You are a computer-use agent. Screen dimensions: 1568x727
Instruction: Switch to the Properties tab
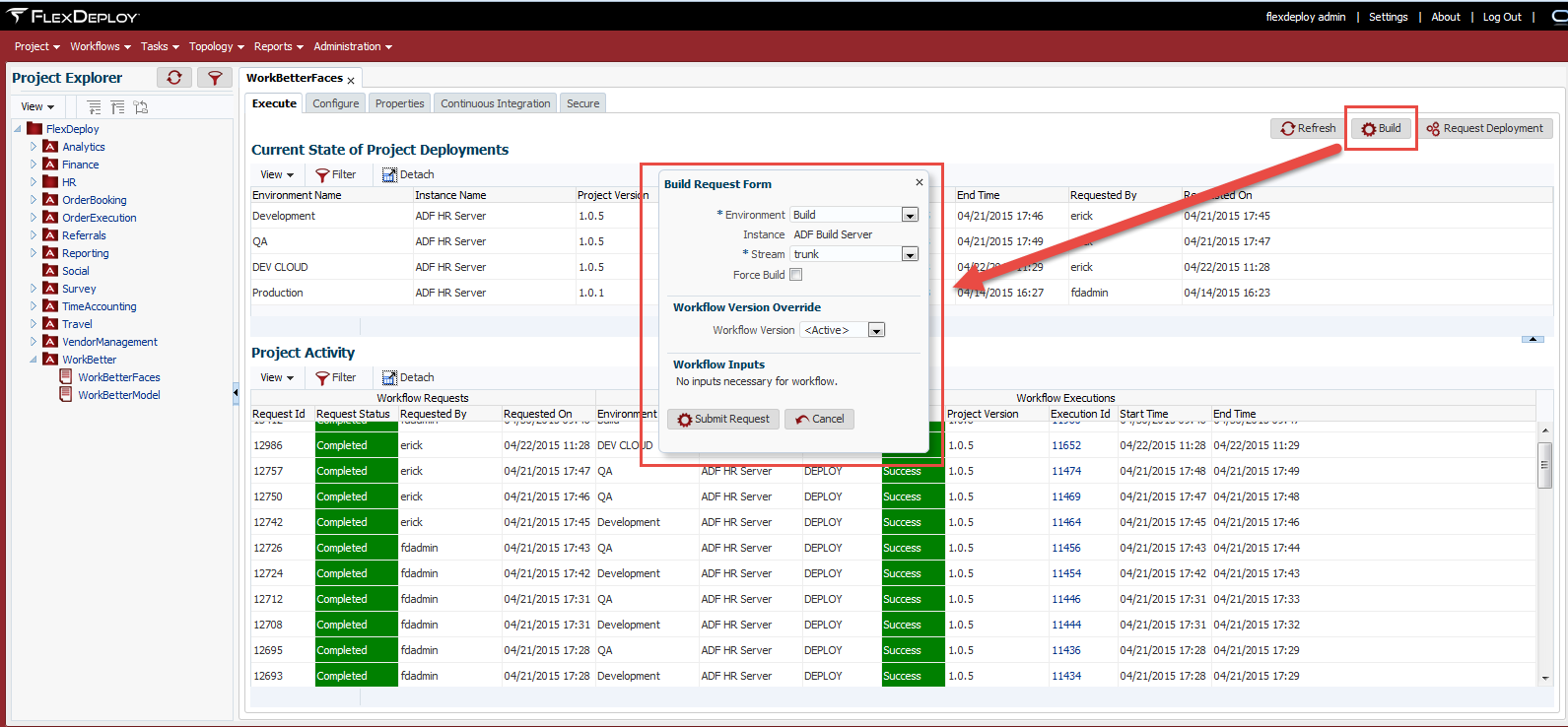(400, 103)
